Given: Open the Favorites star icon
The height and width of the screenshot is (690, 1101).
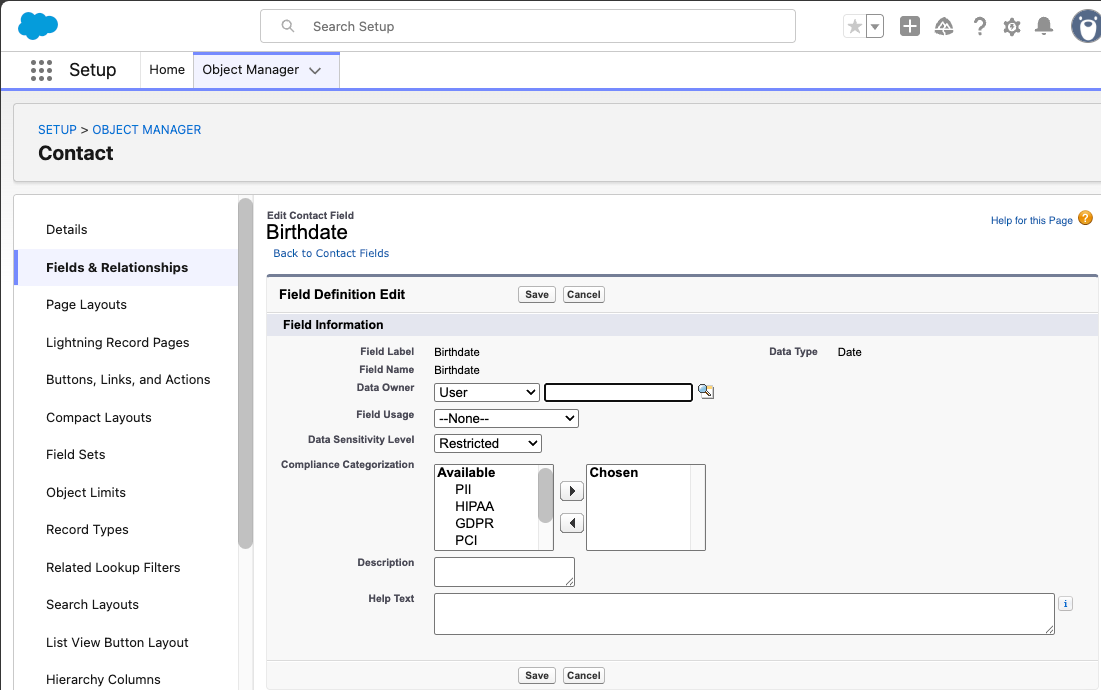Looking at the screenshot, I should (x=854, y=27).
